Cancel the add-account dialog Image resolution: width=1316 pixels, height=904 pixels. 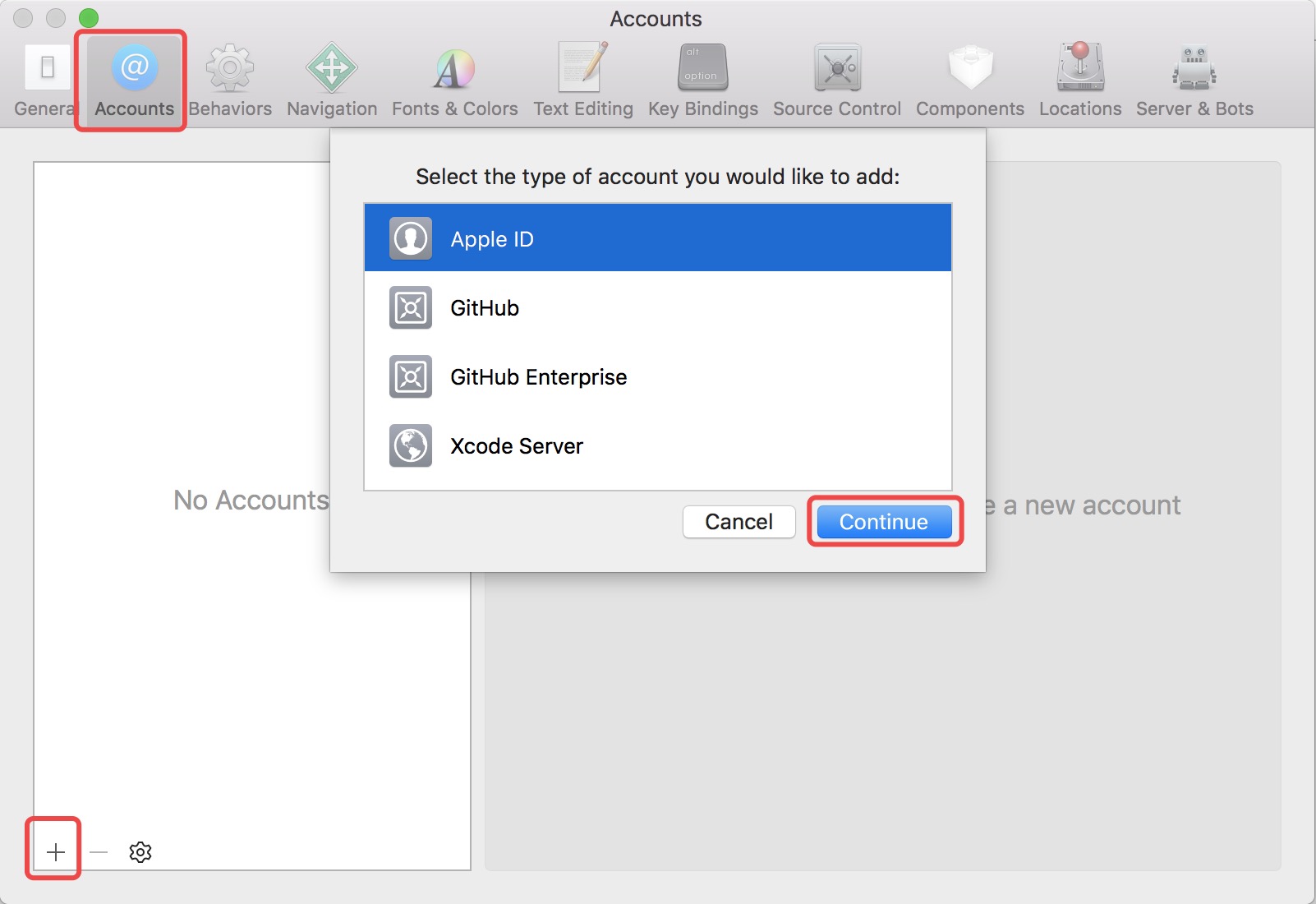coord(739,522)
